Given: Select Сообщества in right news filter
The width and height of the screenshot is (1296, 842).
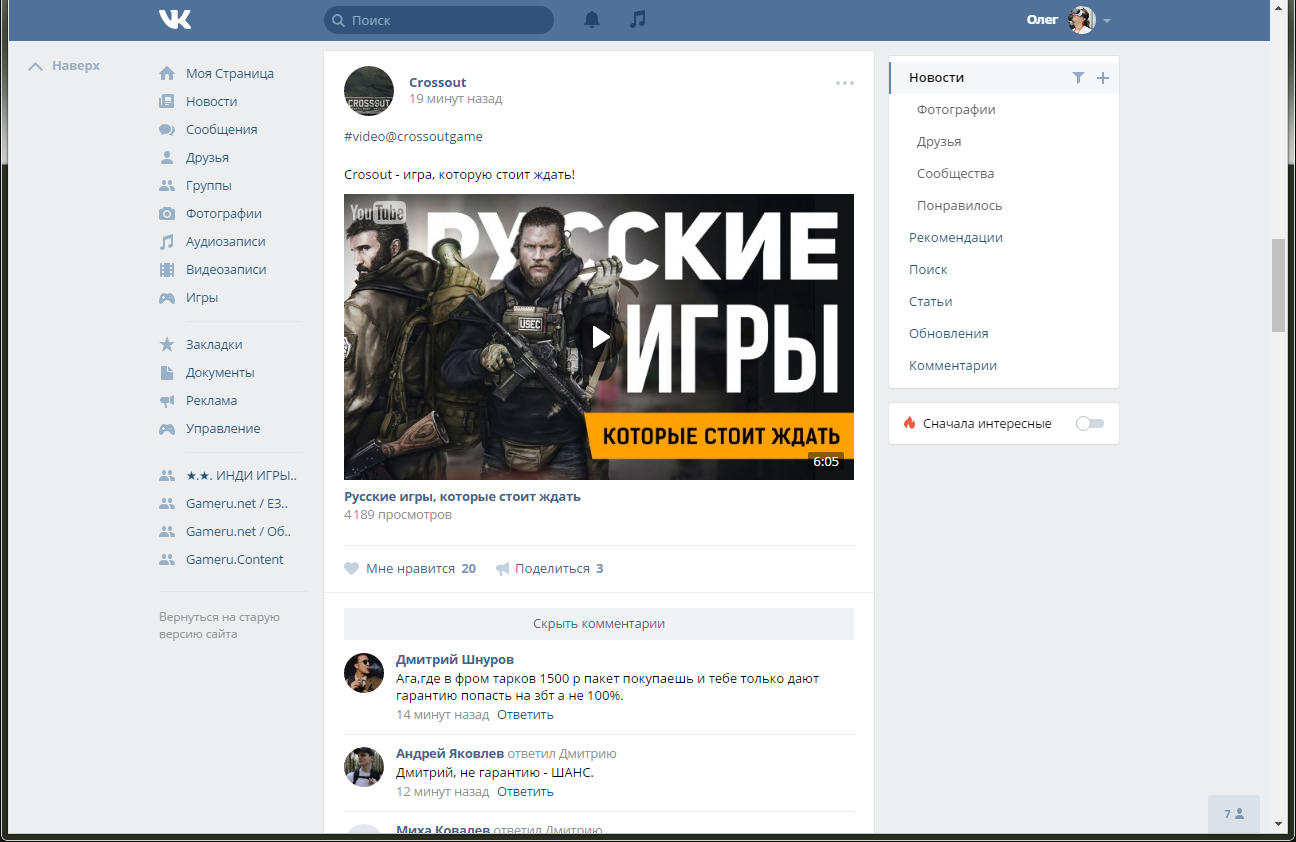Looking at the screenshot, I should pyautogui.click(x=955, y=173).
